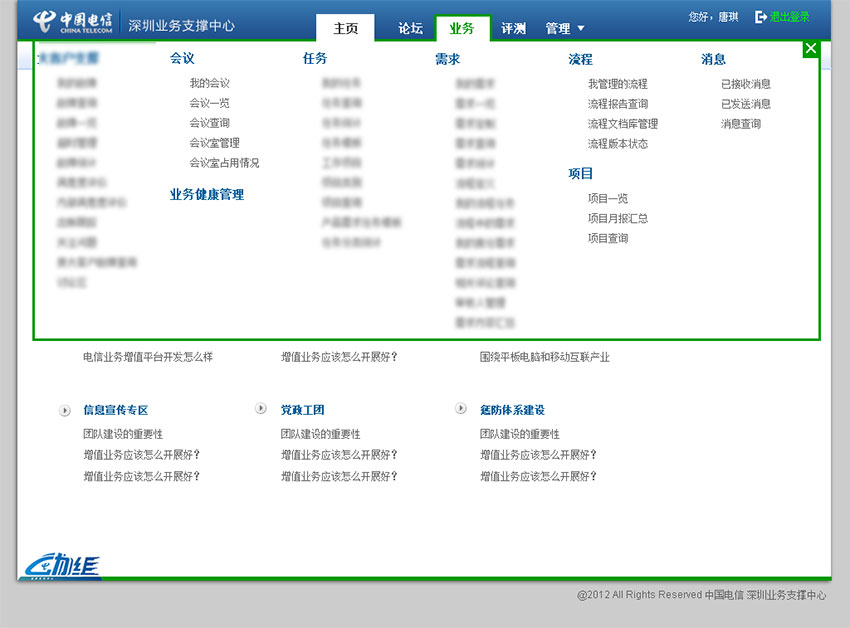Viewport: 850px width, 628px height.
Task: Open the 评测 section
Action: click(x=513, y=28)
